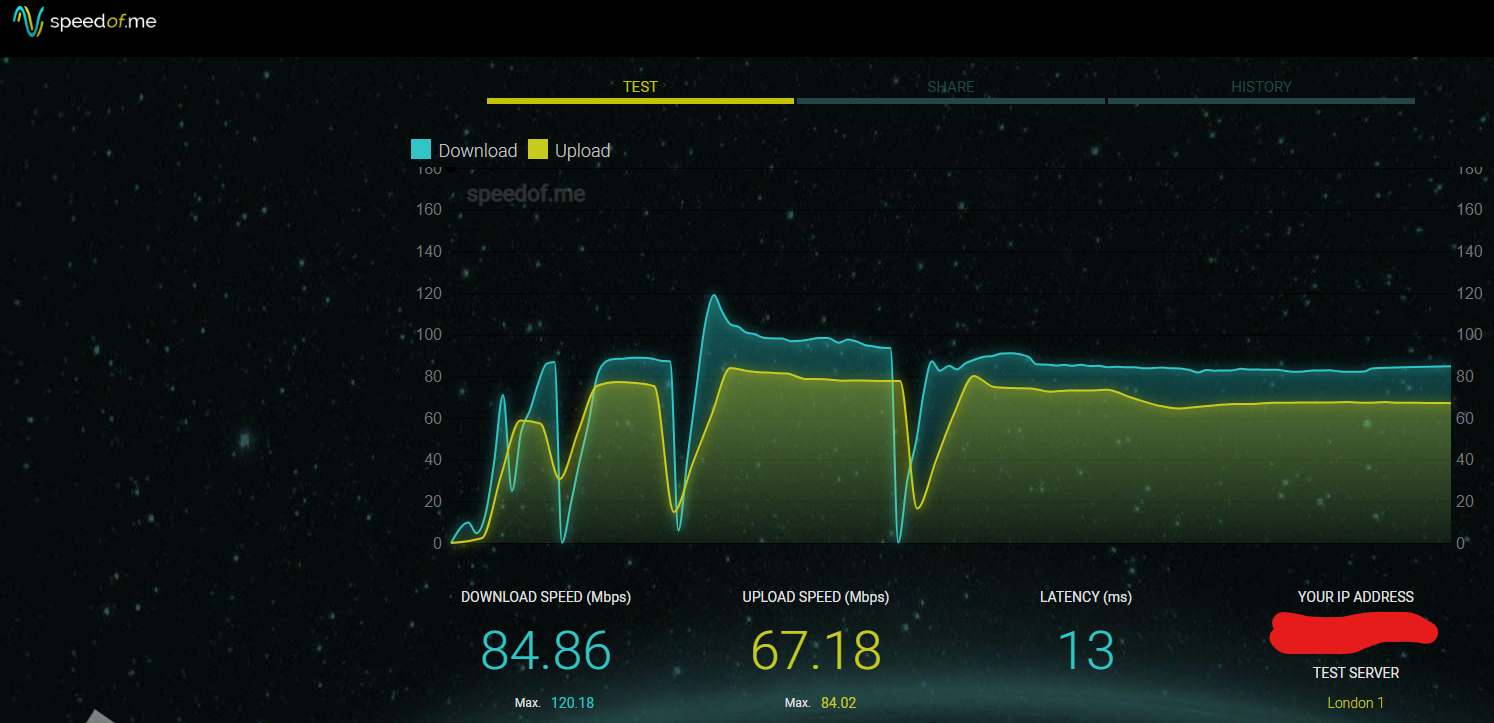Click the DOWNLOAD SPEED (Mbps) heading

point(546,597)
